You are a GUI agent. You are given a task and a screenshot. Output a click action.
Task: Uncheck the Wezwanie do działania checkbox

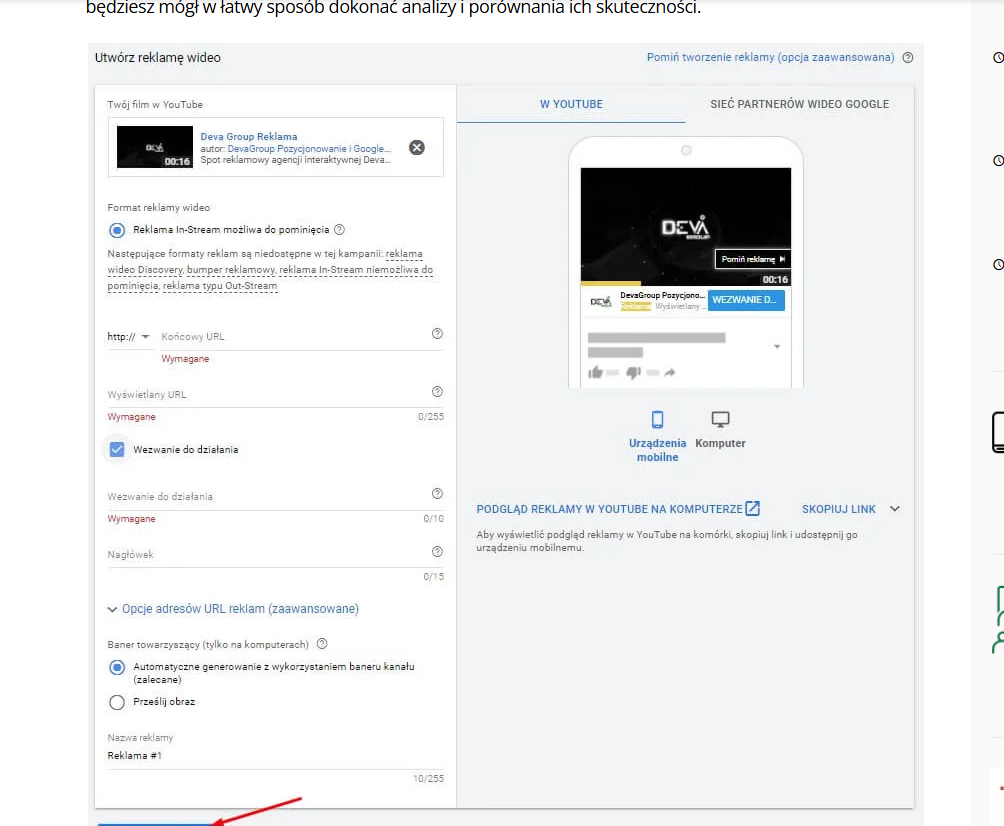point(117,450)
